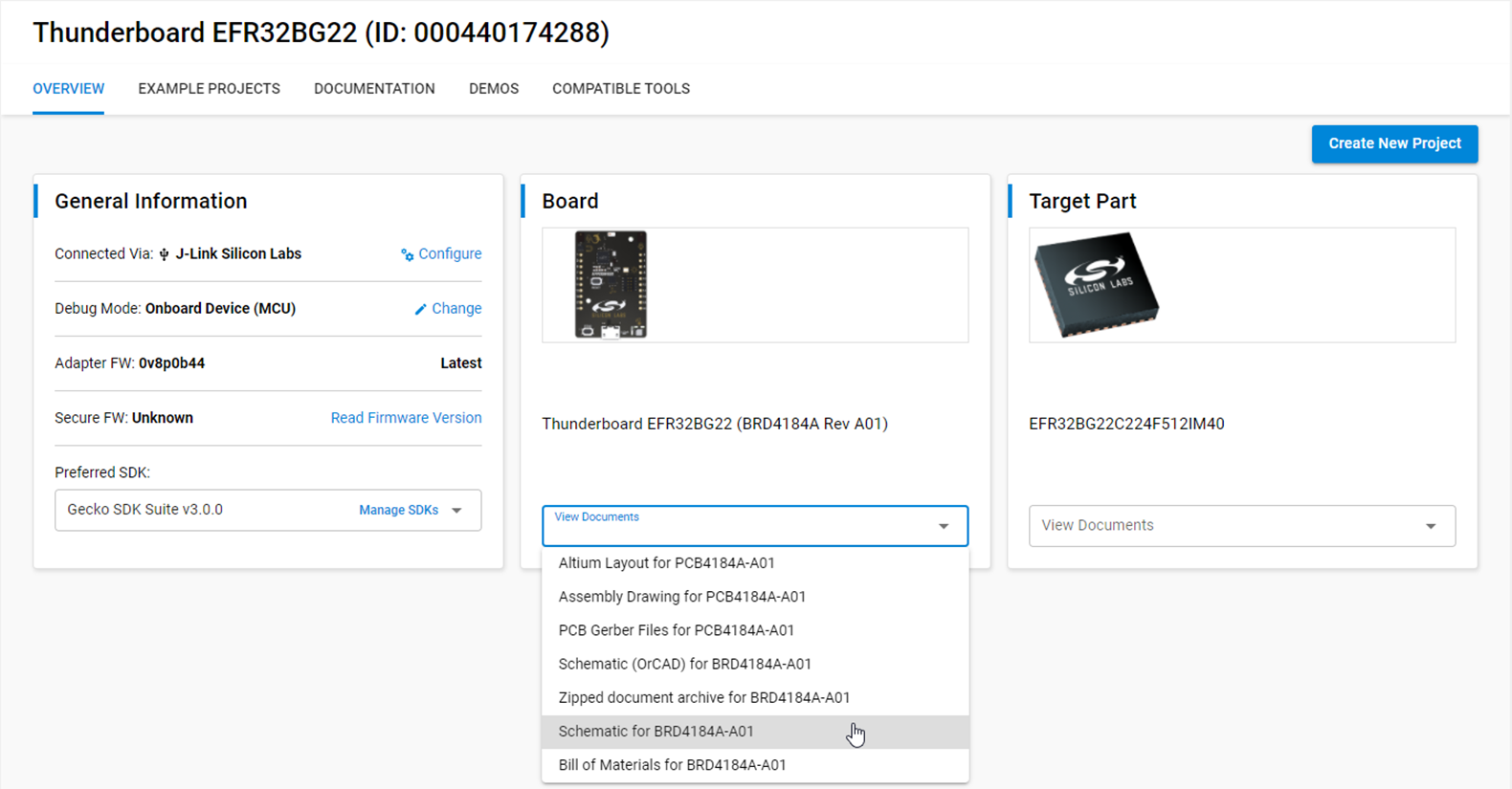Click the Thunderboard EFR32BG22 (BRD4184A Rev A01) text
This screenshot has width=1512, height=789.
715,424
